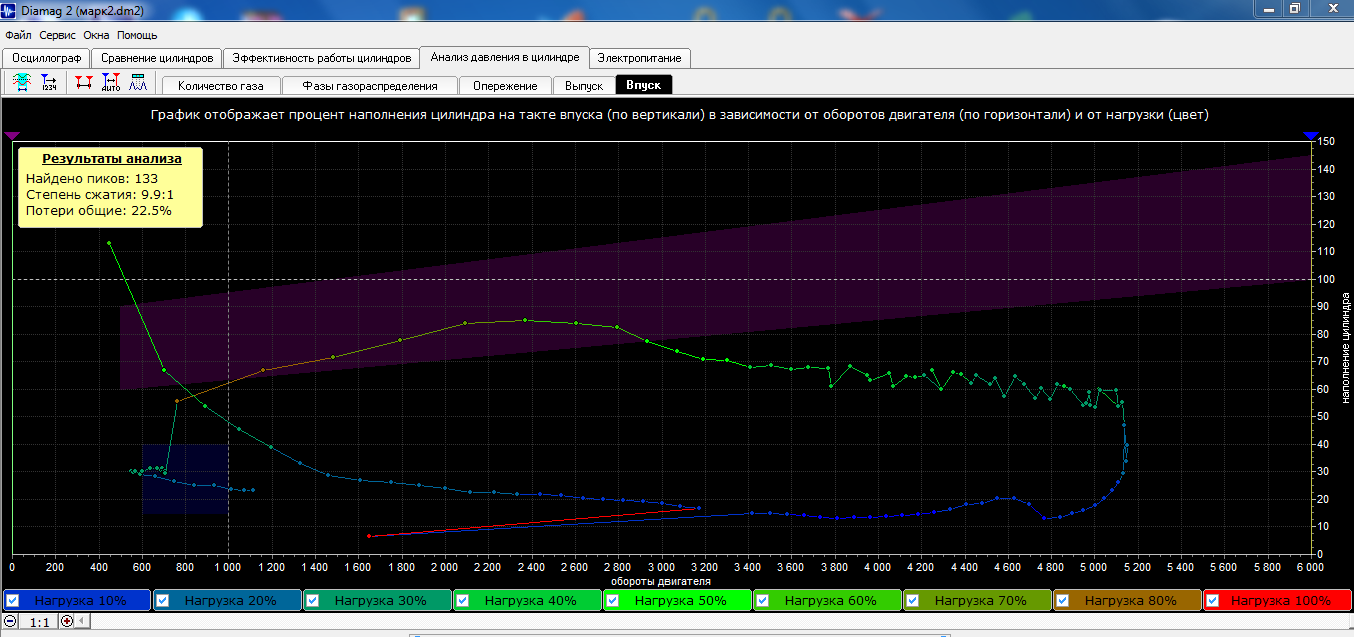
Task: Open the Окна menu
Action: [x=96, y=34]
